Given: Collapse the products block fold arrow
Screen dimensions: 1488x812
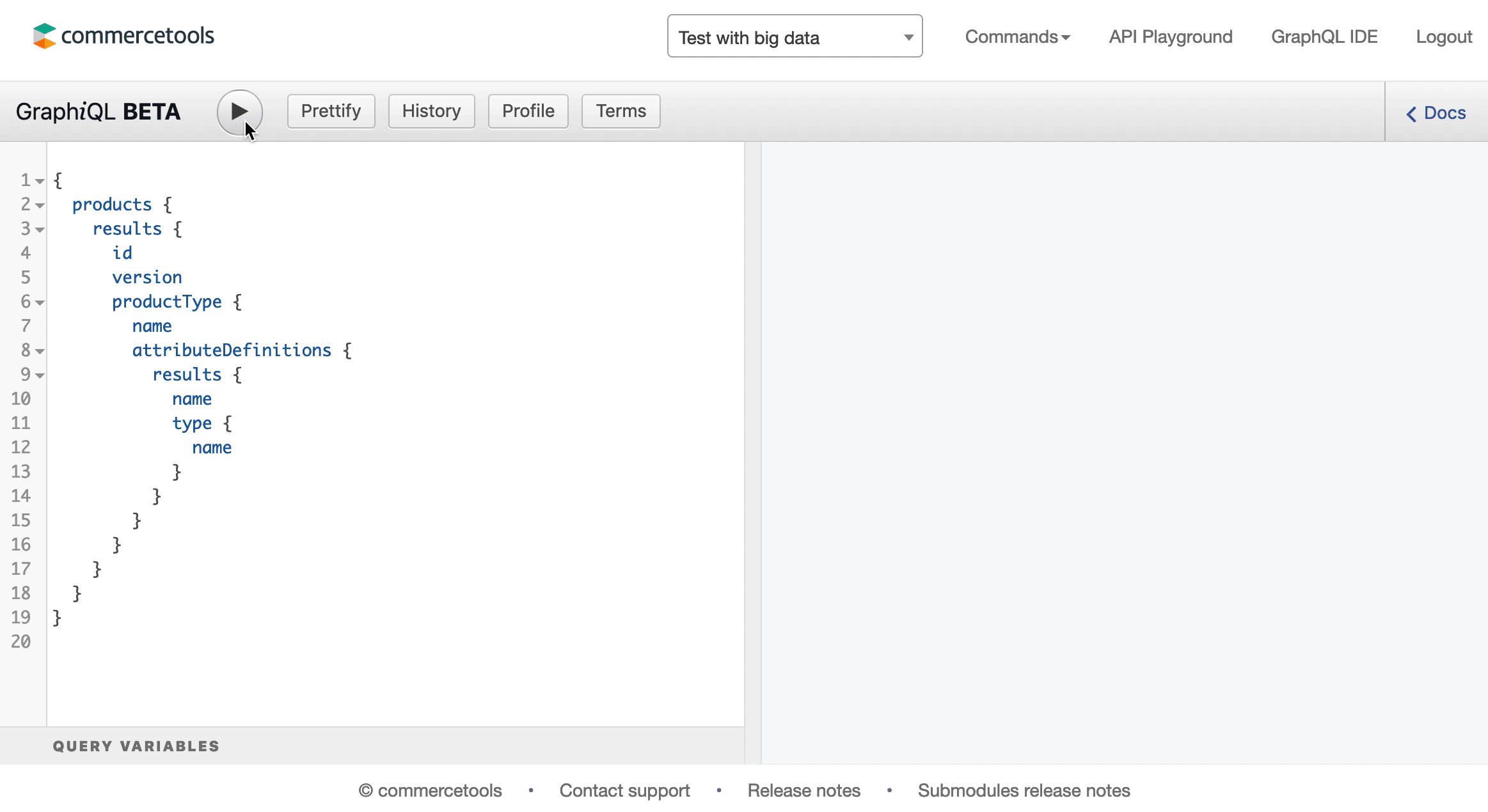Looking at the screenshot, I should [x=41, y=205].
